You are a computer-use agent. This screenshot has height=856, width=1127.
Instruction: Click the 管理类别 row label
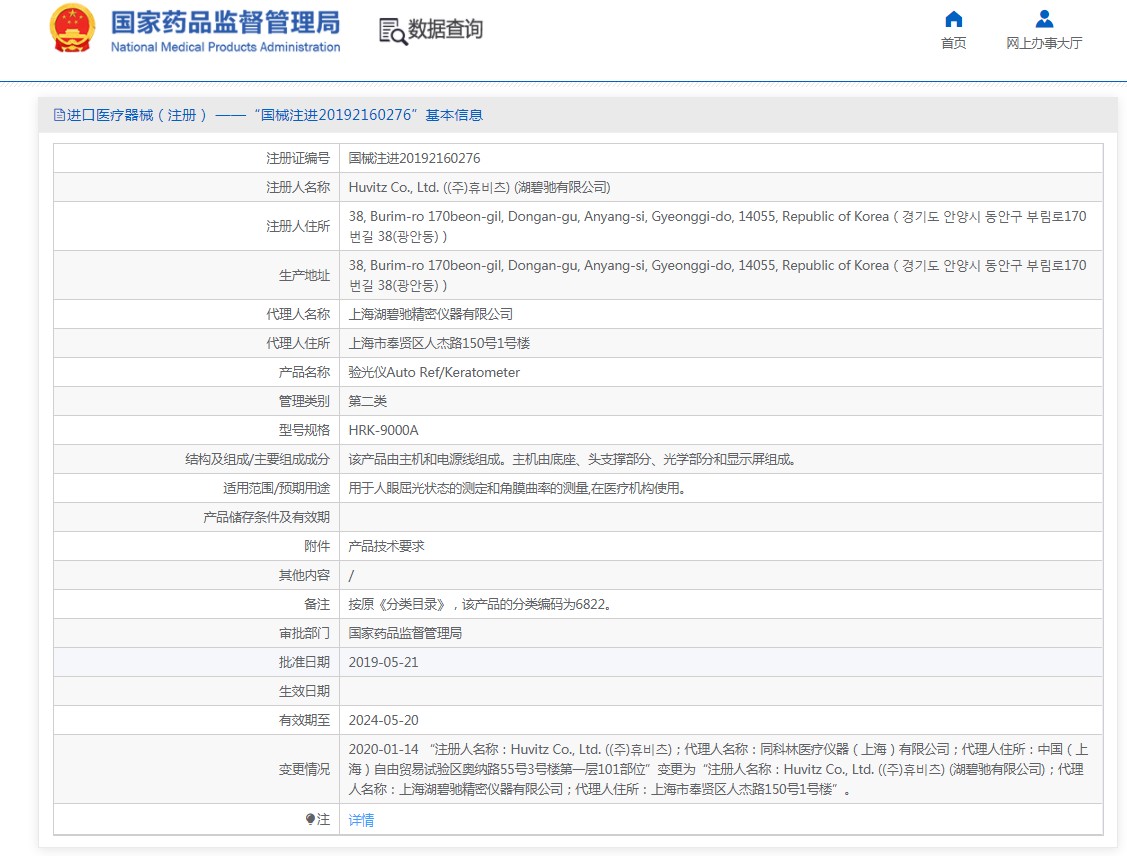point(304,401)
